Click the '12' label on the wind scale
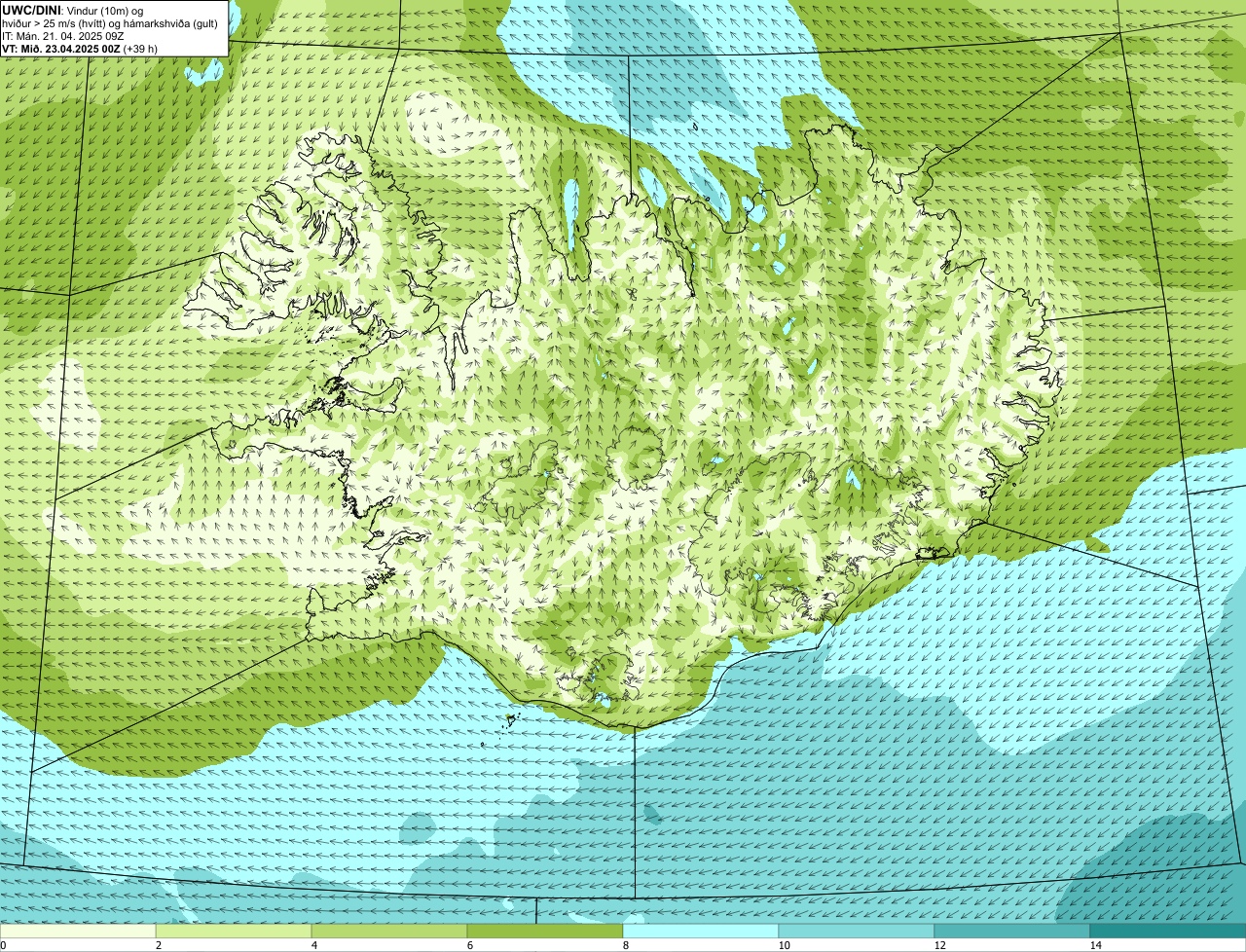The image size is (1246, 952). point(939,945)
